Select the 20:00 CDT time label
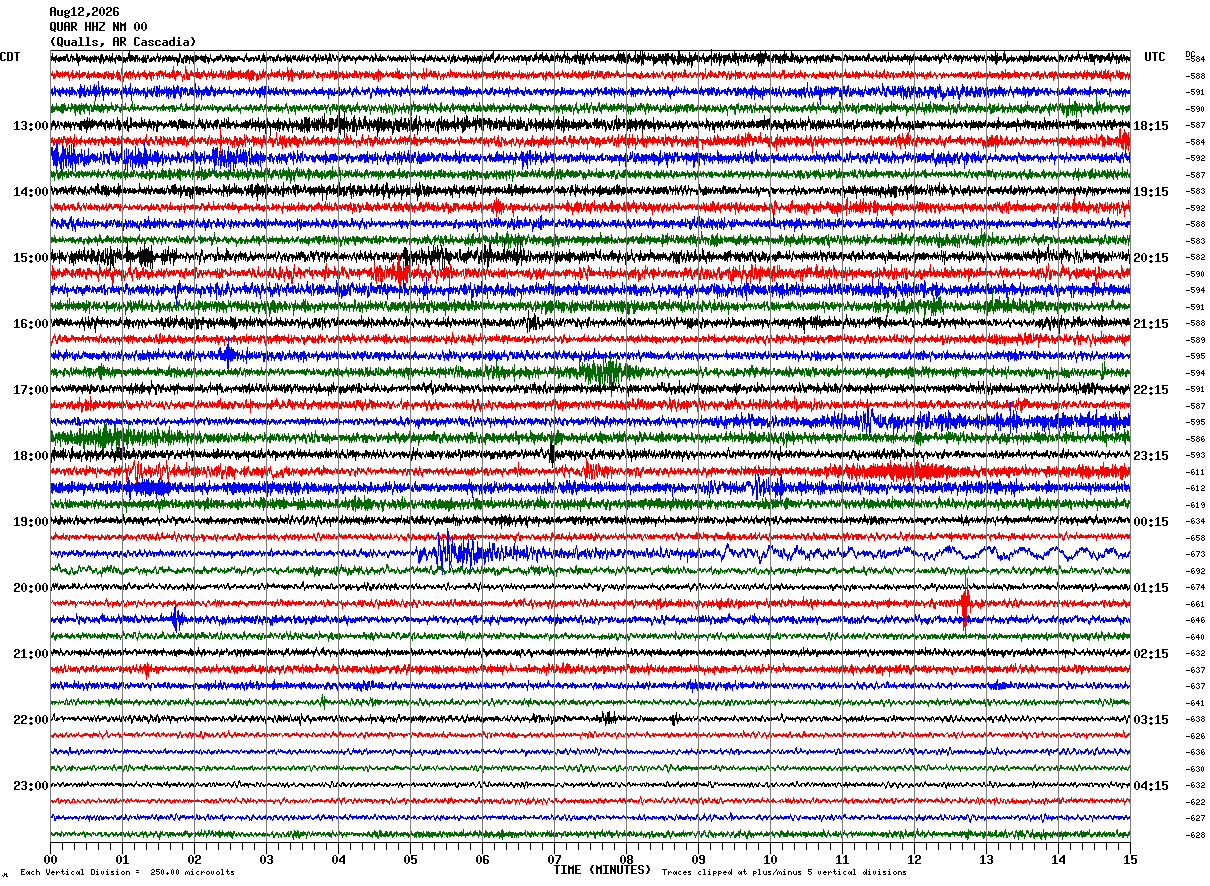 (x=31, y=588)
